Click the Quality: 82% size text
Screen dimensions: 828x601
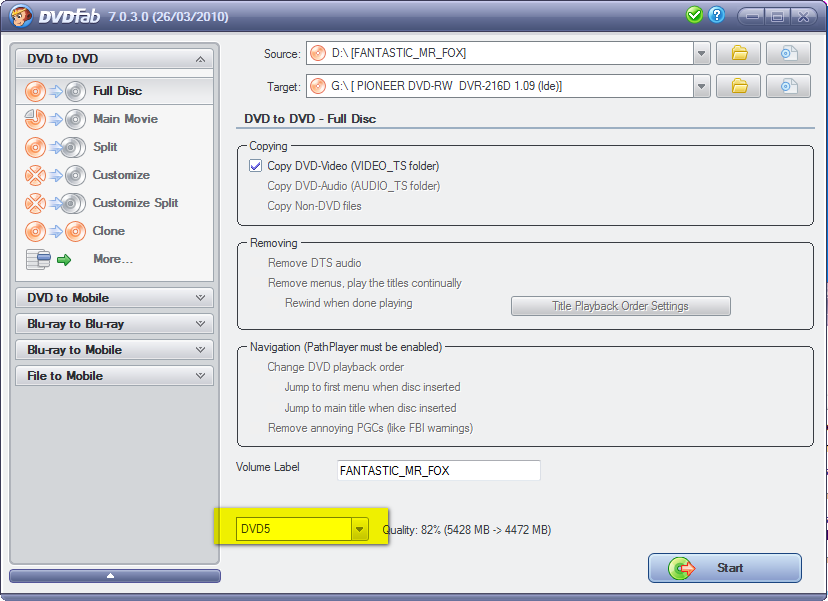pos(467,530)
